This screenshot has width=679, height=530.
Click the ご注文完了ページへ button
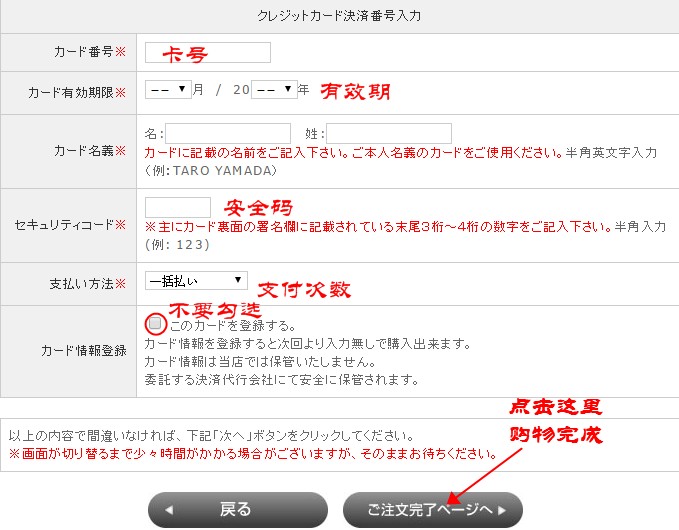pos(432,510)
